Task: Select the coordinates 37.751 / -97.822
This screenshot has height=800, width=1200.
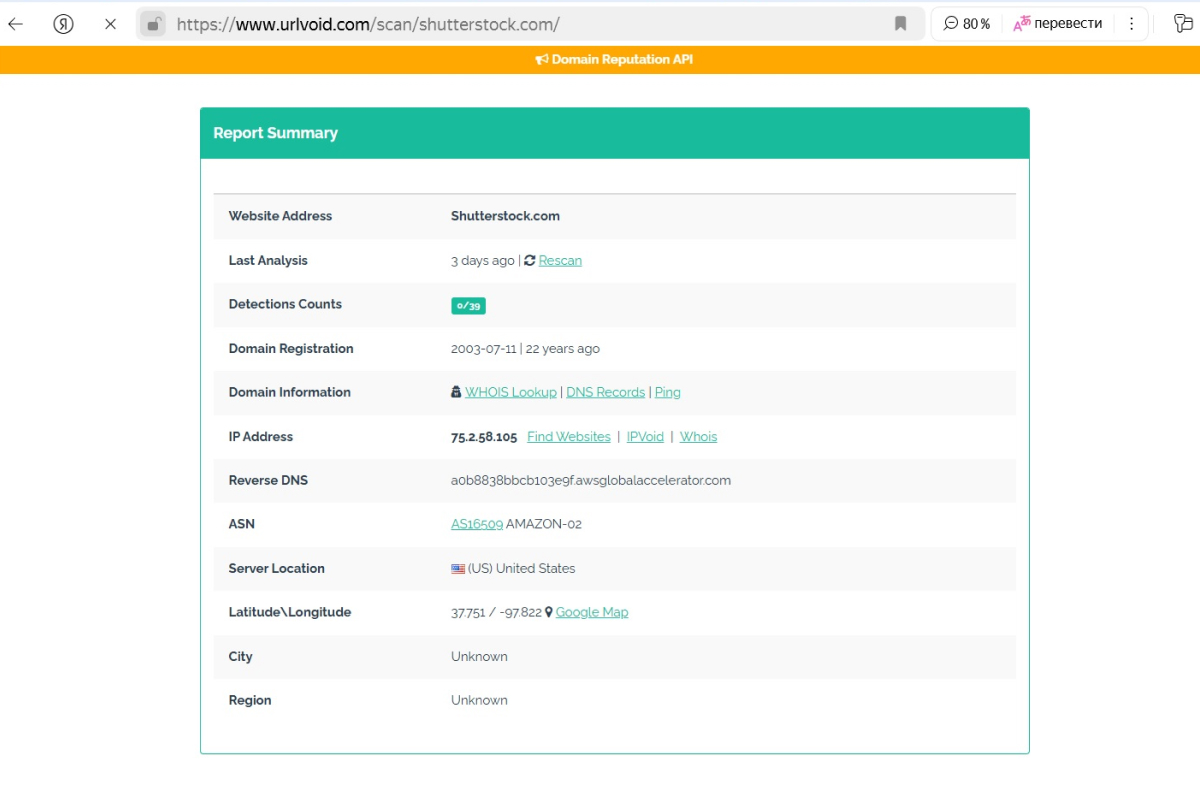Action: coord(496,613)
